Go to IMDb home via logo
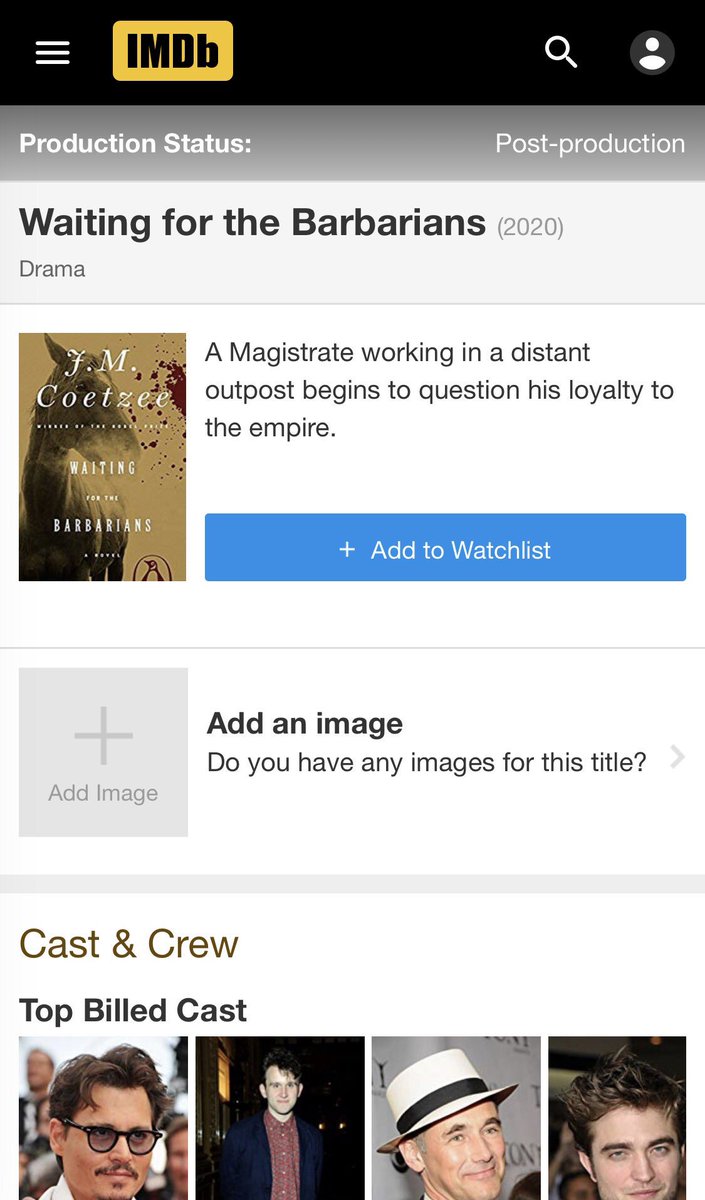 [x=173, y=51]
